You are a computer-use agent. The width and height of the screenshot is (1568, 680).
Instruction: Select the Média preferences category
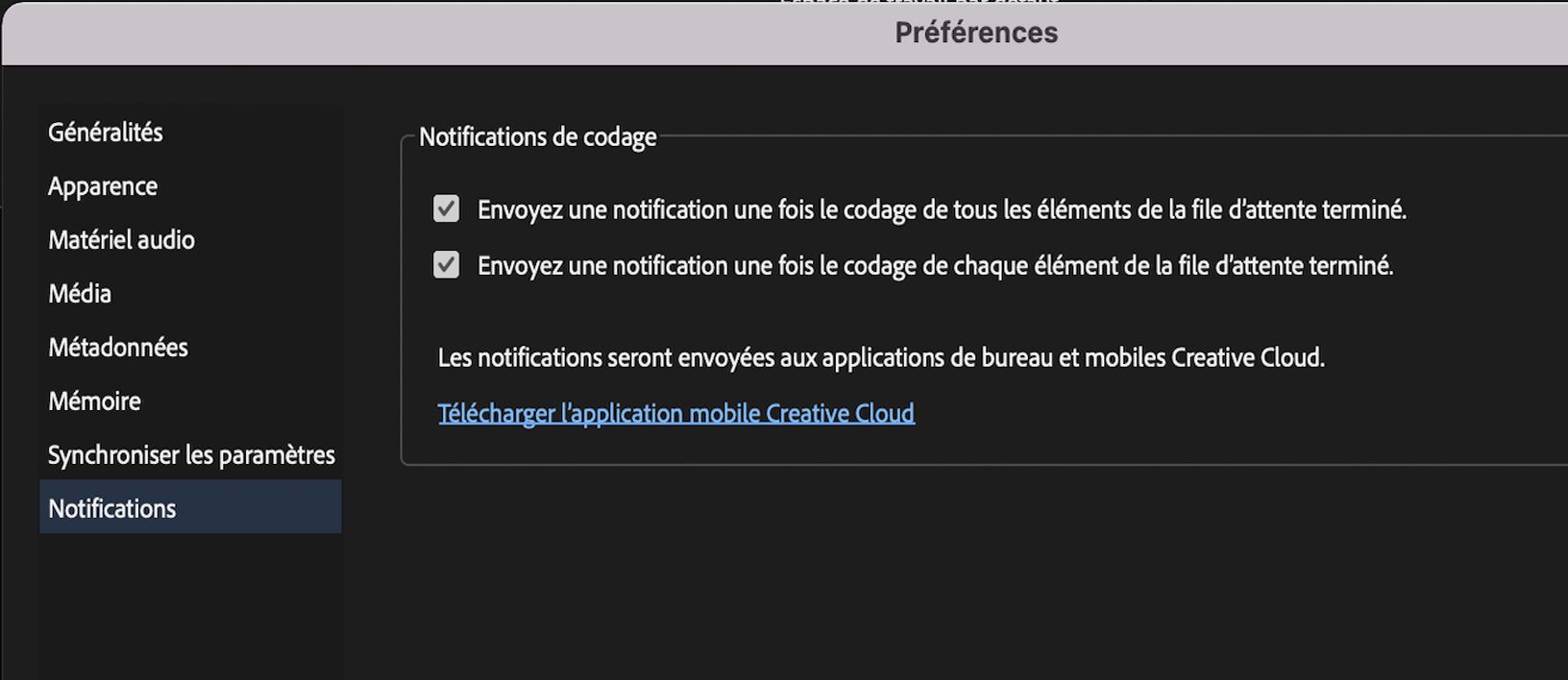pyautogui.click(x=79, y=293)
